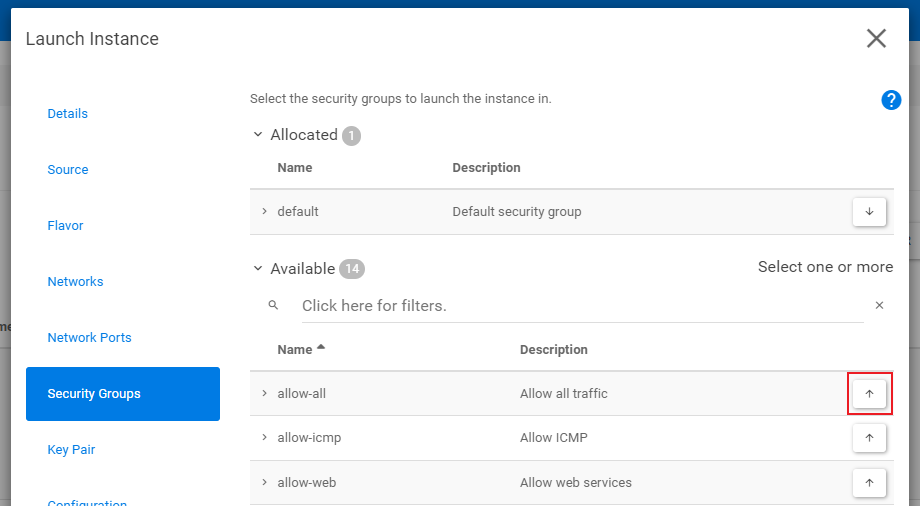The height and width of the screenshot is (506, 920).
Task: Click the Allocated Name column header
Action: (x=295, y=168)
